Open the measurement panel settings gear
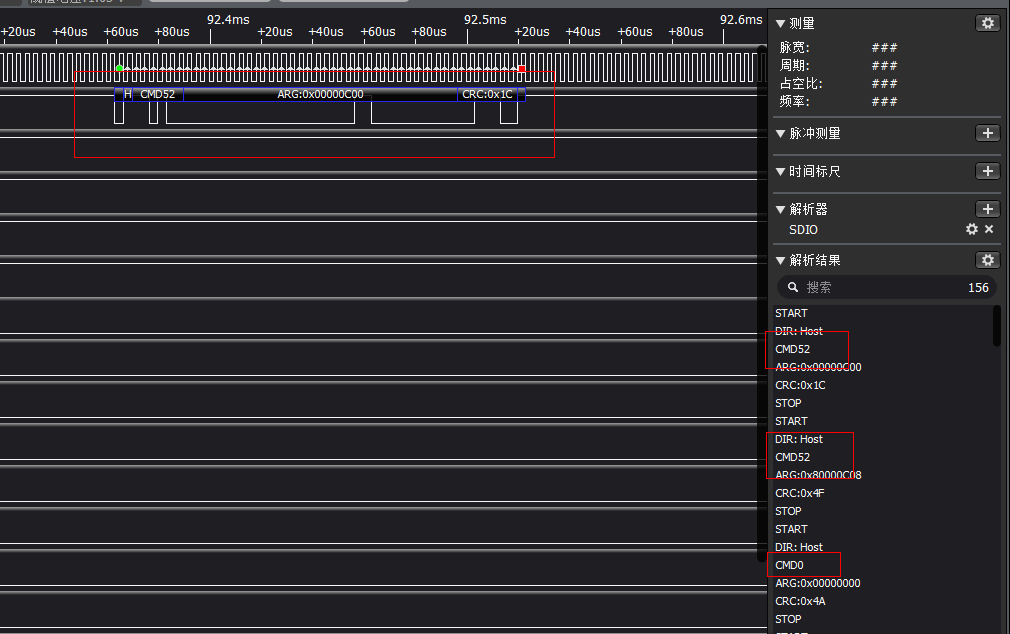 coord(987,23)
